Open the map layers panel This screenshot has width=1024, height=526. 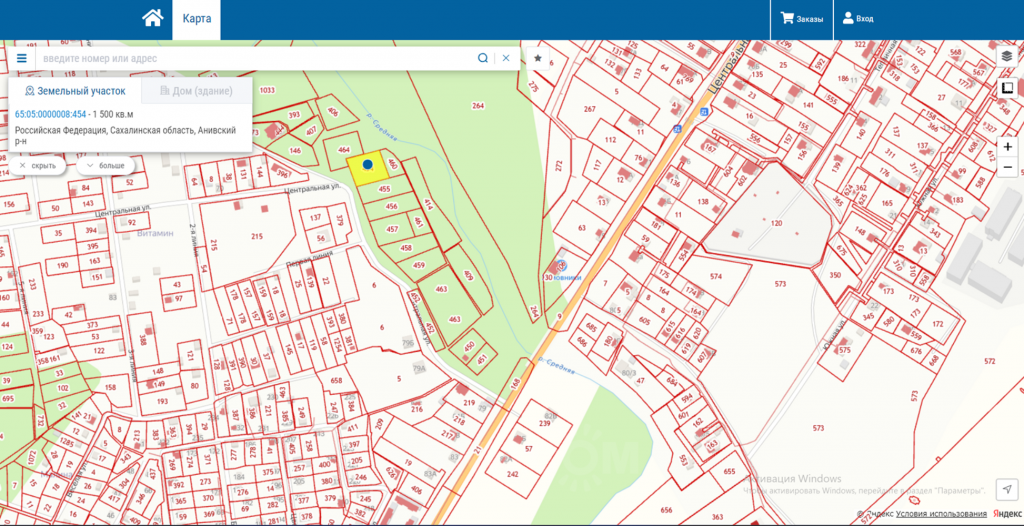[1007, 56]
